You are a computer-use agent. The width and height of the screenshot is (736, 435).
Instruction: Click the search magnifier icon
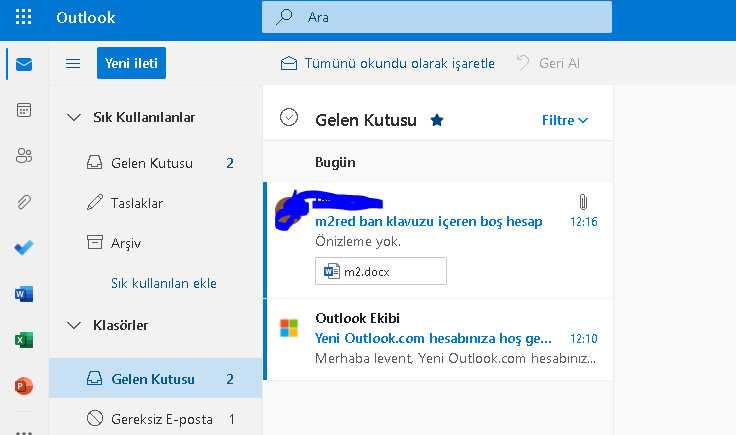(284, 17)
